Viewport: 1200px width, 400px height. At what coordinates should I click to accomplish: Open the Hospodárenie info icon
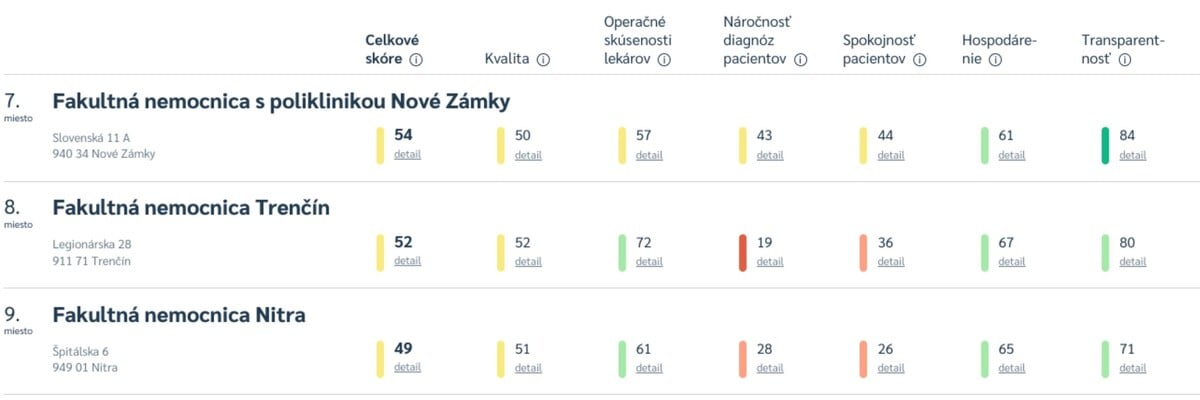pyautogui.click(x=995, y=60)
